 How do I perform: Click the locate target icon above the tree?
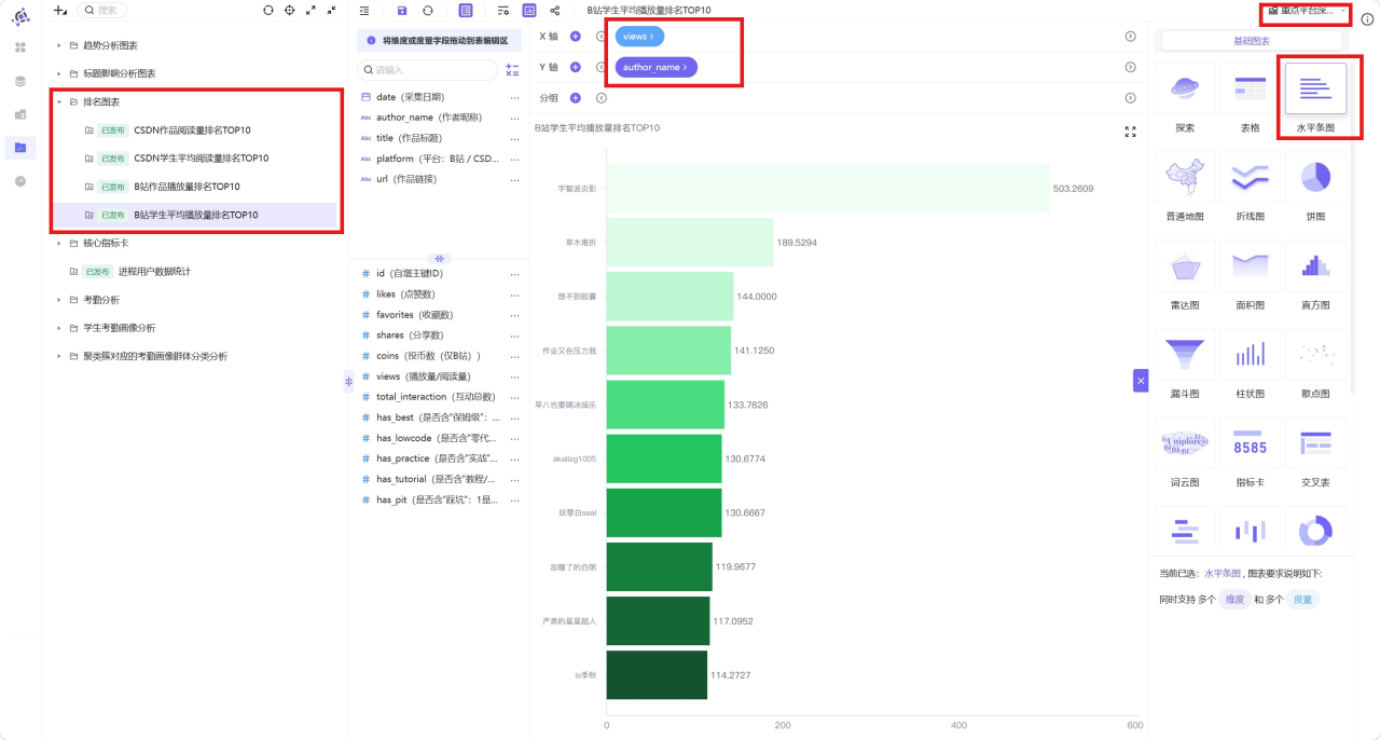coord(290,10)
